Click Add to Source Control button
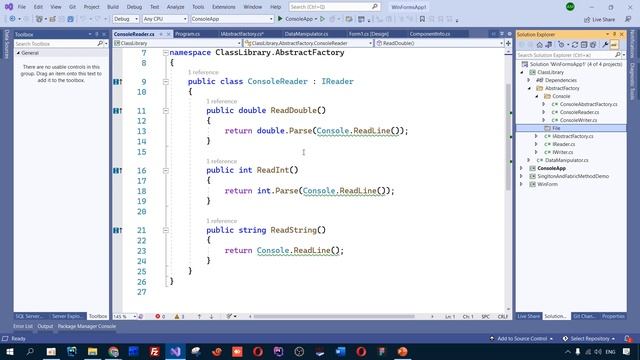This screenshot has height=360, width=640. [521, 338]
